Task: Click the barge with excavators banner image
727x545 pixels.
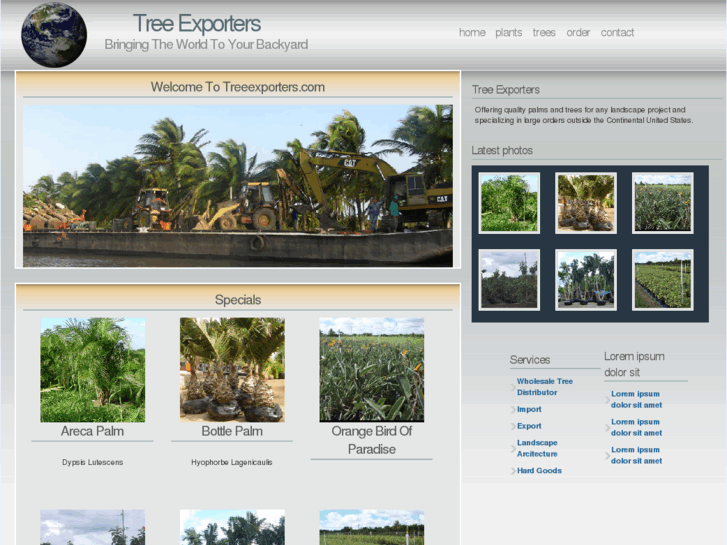Action: pyautogui.click(x=238, y=186)
